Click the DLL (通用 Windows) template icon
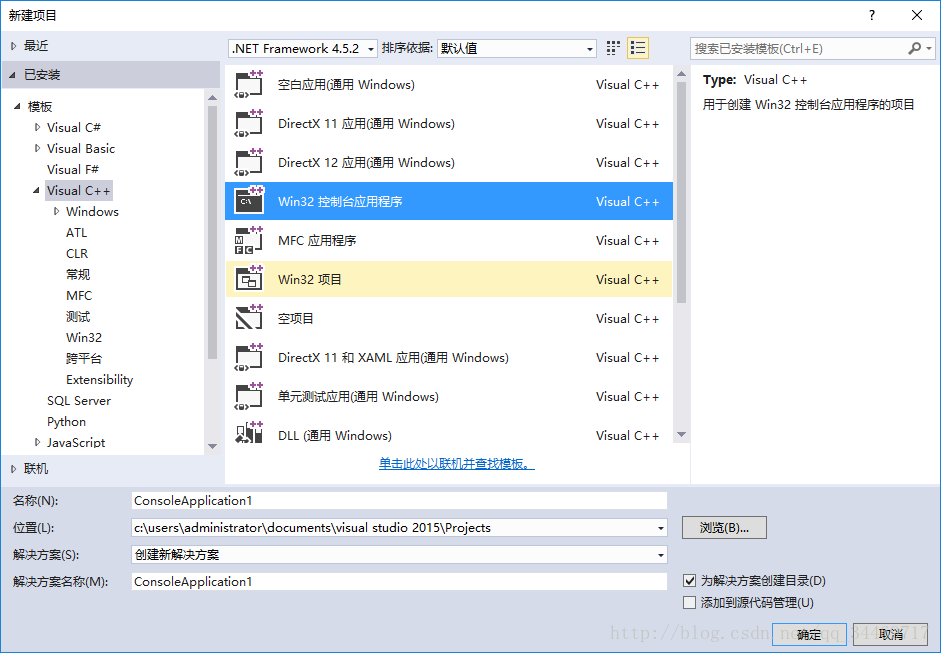The height and width of the screenshot is (653, 941). (248, 433)
